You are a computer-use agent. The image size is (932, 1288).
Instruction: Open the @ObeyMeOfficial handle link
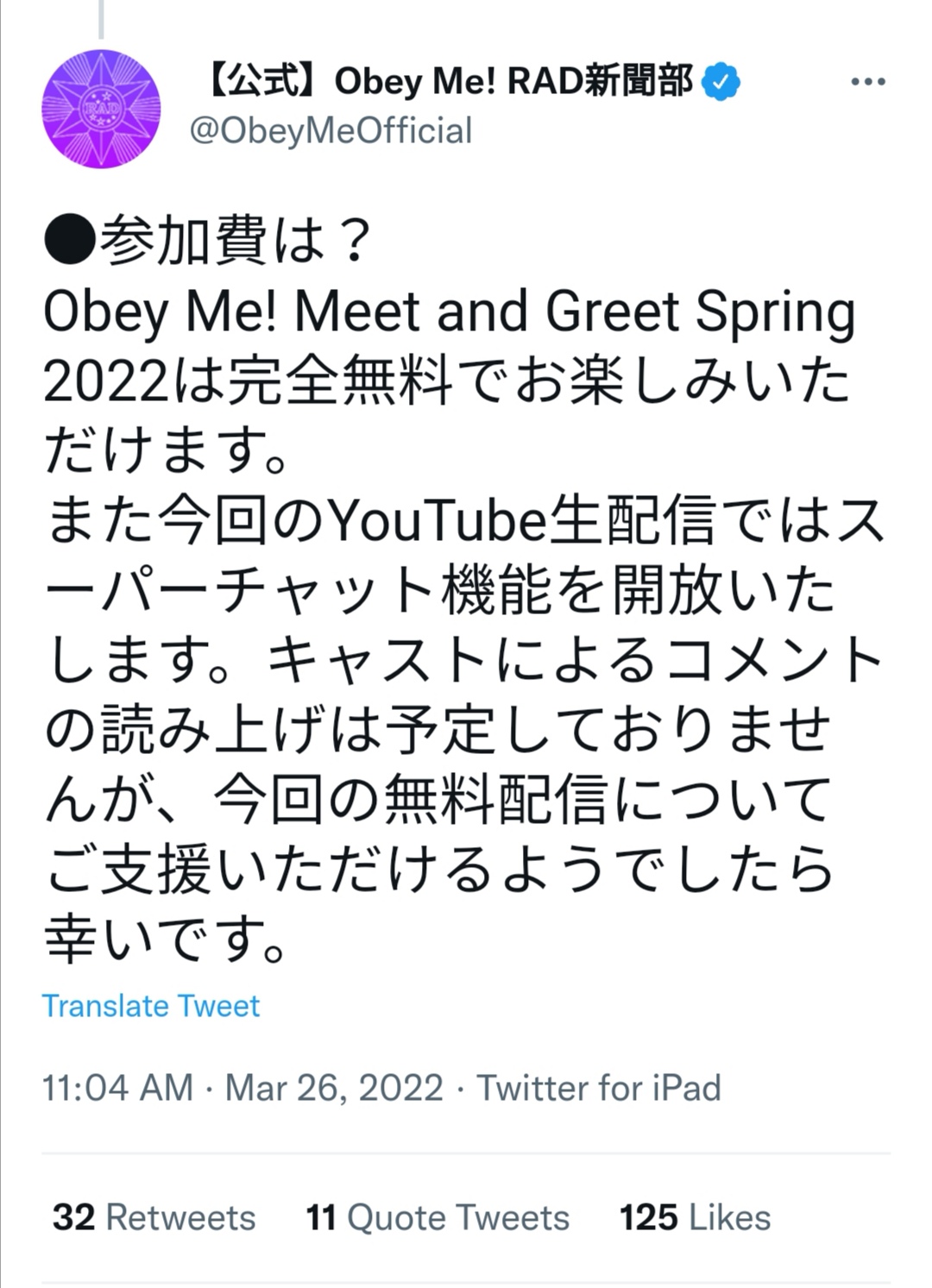[x=331, y=131]
